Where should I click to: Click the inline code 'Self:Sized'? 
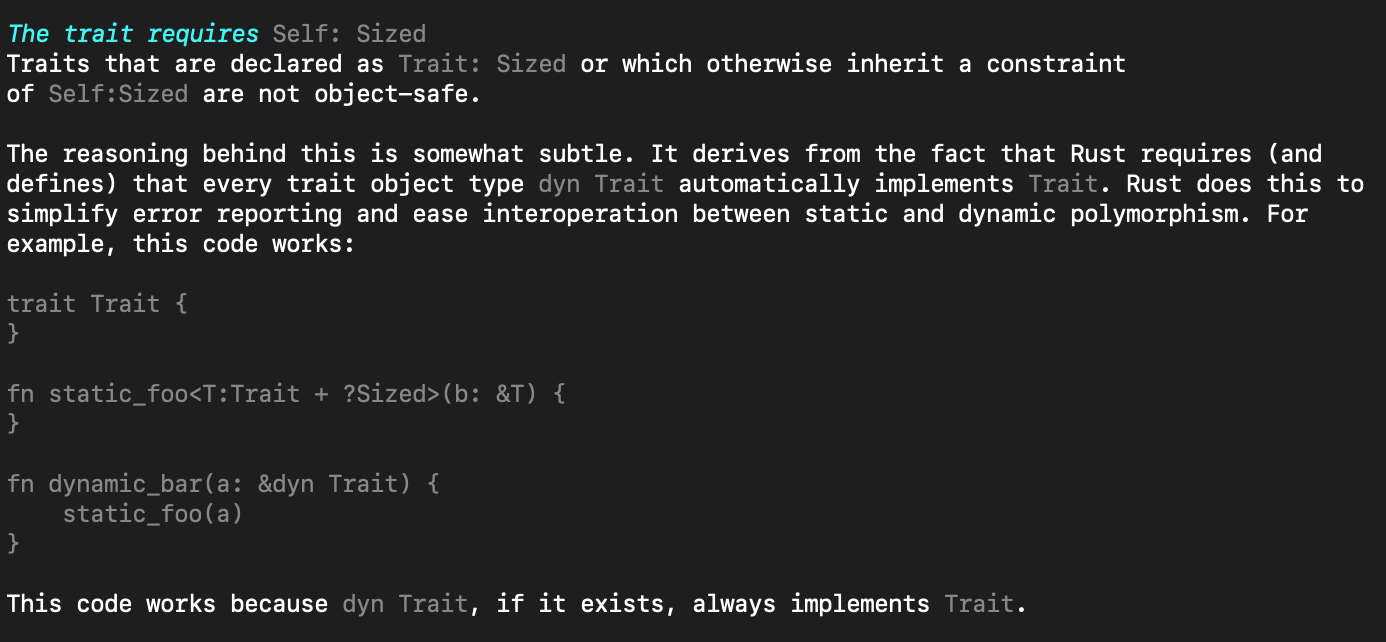coord(118,94)
